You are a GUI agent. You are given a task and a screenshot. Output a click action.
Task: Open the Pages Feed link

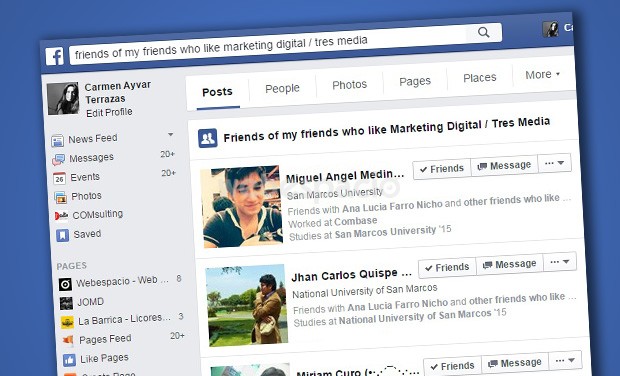coord(105,339)
